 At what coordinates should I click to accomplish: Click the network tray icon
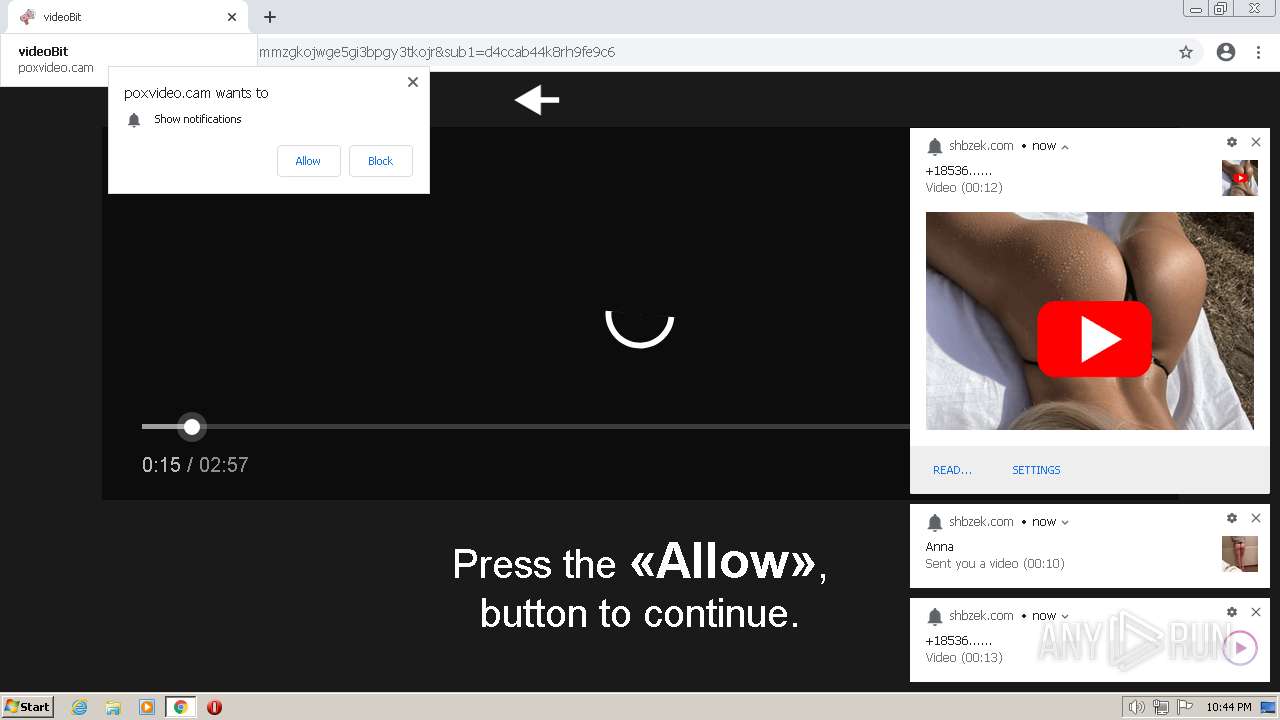coord(1161,707)
